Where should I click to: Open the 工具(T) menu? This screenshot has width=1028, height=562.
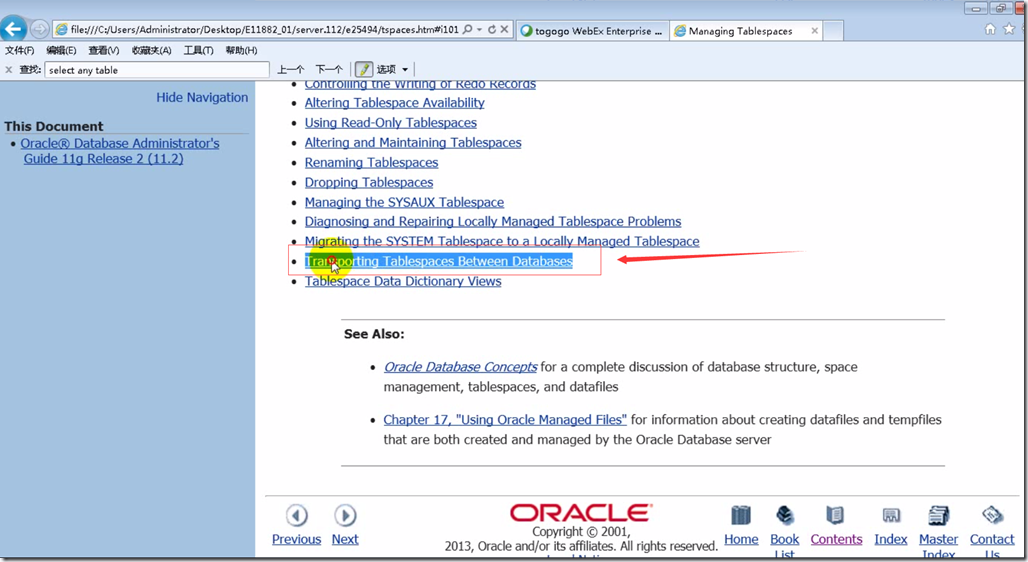pos(199,50)
